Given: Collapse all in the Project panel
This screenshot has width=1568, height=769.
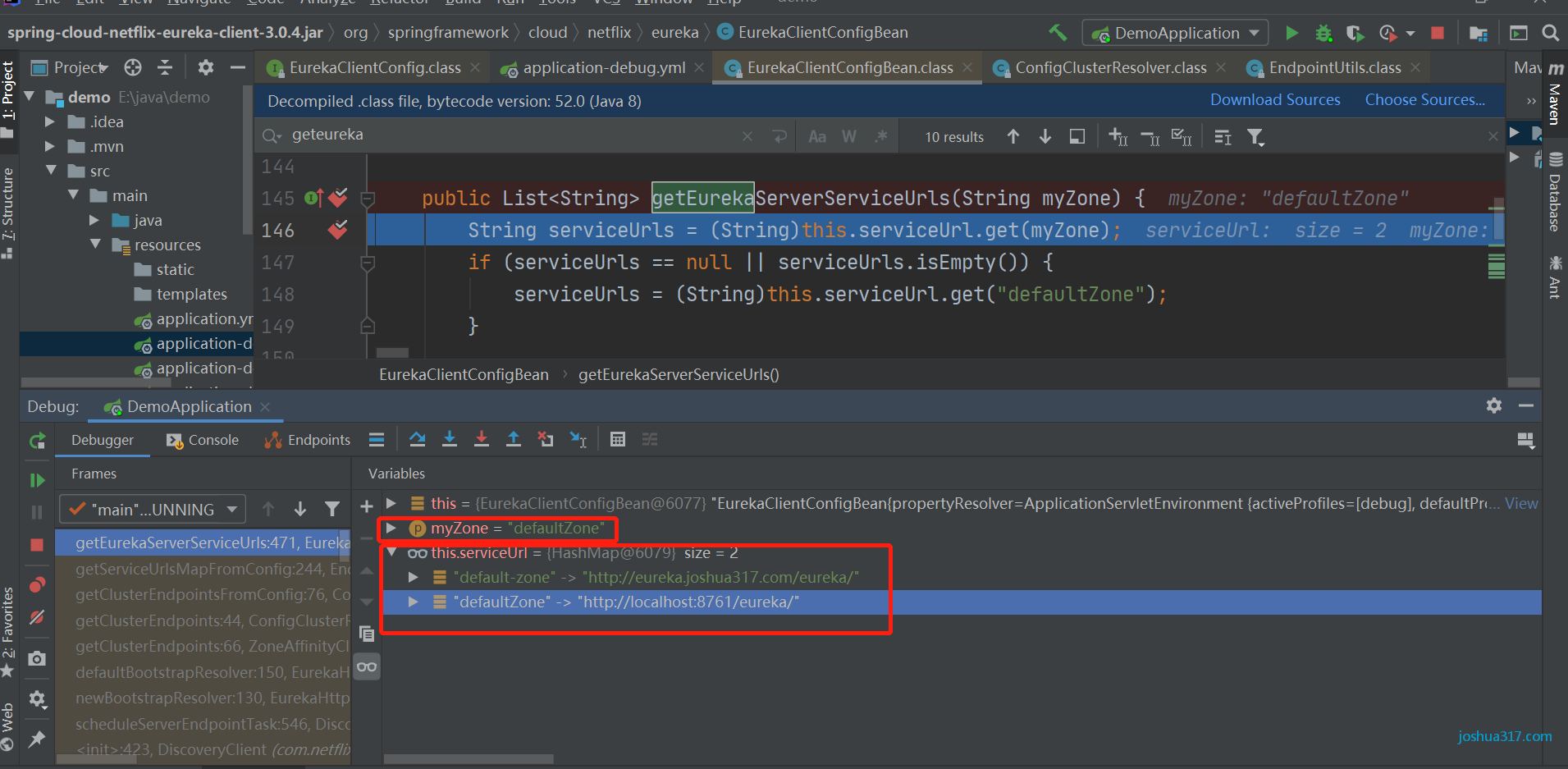Looking at the screenshot, I should [x=165, y=67].
